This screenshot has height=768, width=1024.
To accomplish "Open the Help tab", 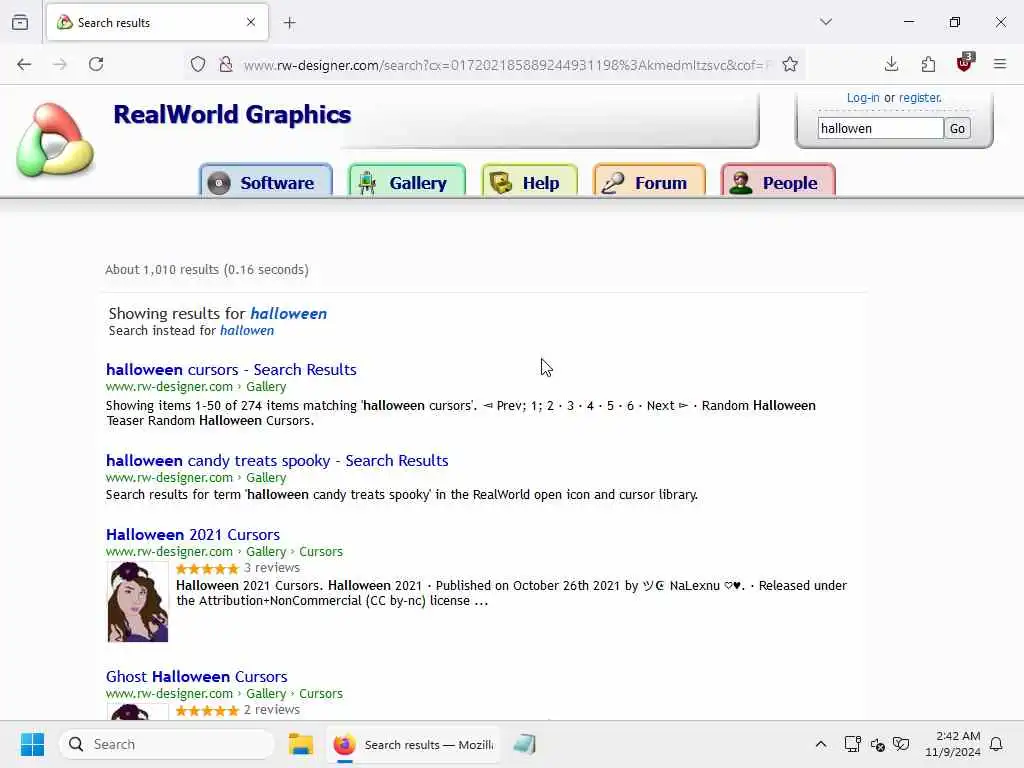I will coord(530,181).
